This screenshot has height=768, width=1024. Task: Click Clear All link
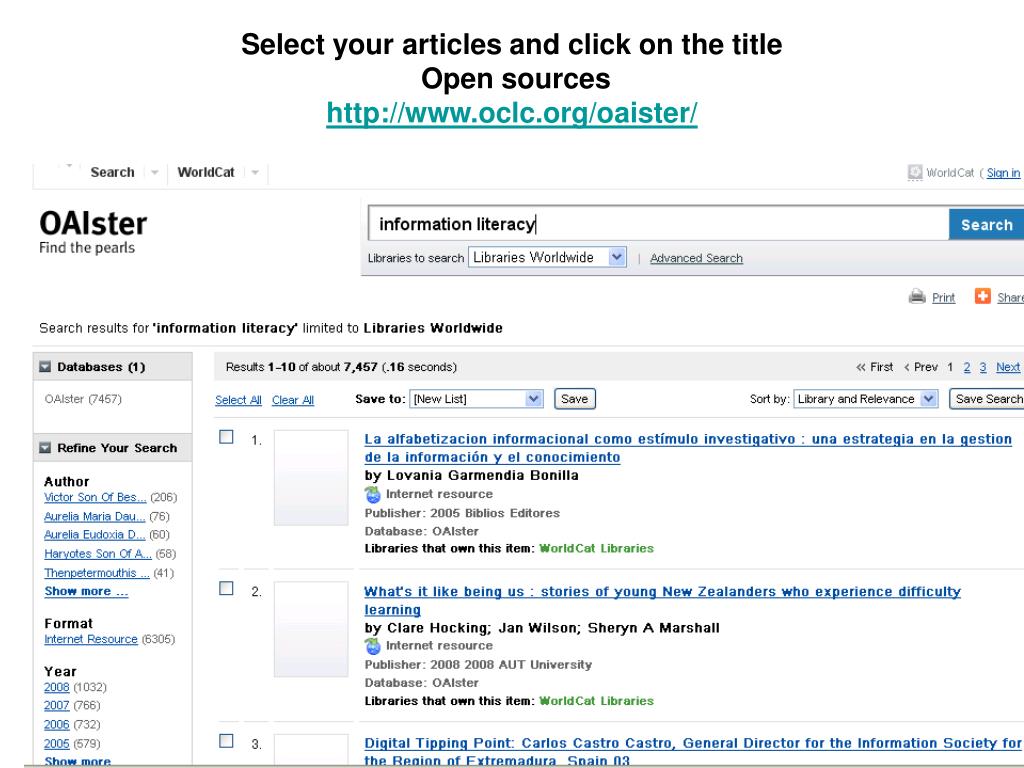pos(293,400)
